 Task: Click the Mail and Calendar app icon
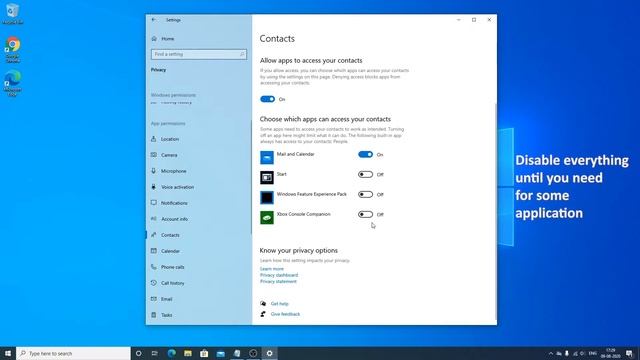267,157
